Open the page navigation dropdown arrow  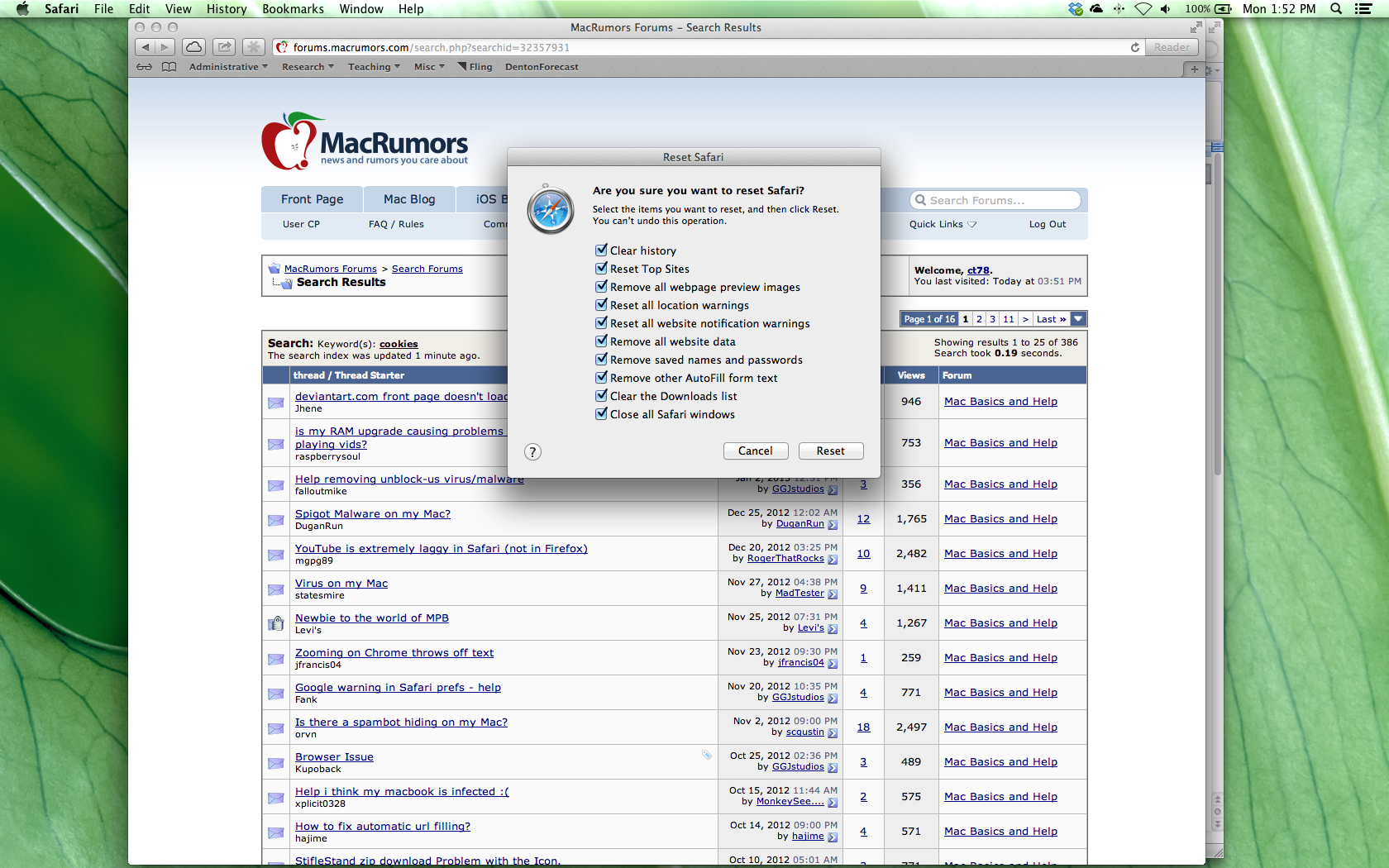[1078, 319]
